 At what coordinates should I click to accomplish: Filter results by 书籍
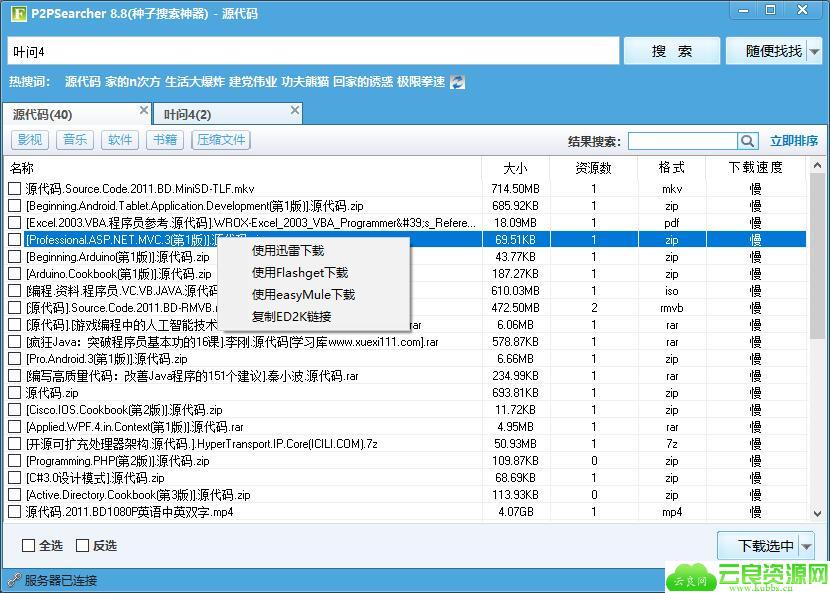coord(165,140)
